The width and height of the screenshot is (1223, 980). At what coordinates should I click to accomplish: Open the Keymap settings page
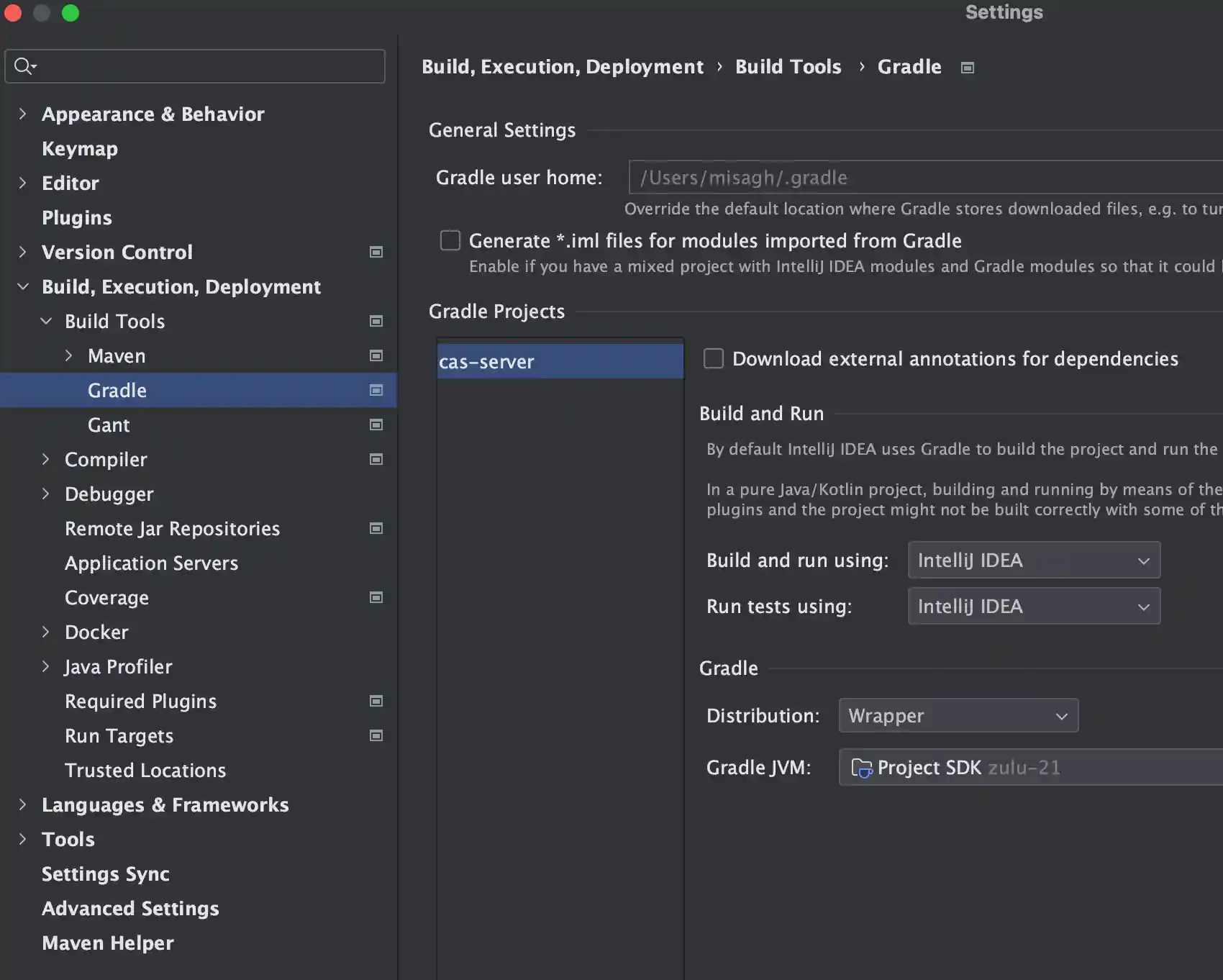pyautogui.click(x=80, y=148)
